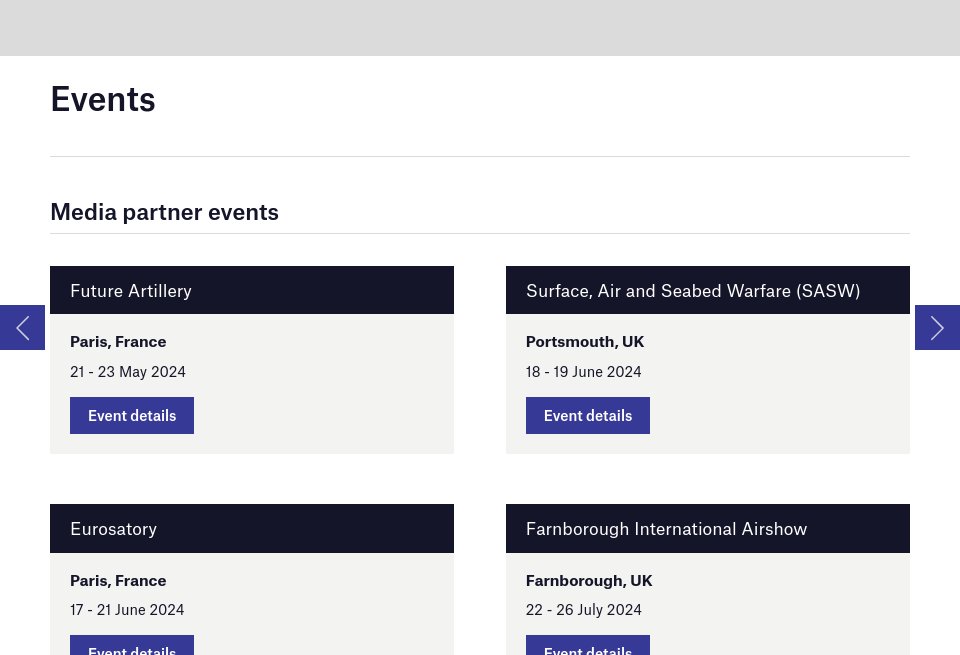The height and width of the screenshot is (655, 960).
Task: Click Event details under Farnborough International Airshow
Action: 588,647
